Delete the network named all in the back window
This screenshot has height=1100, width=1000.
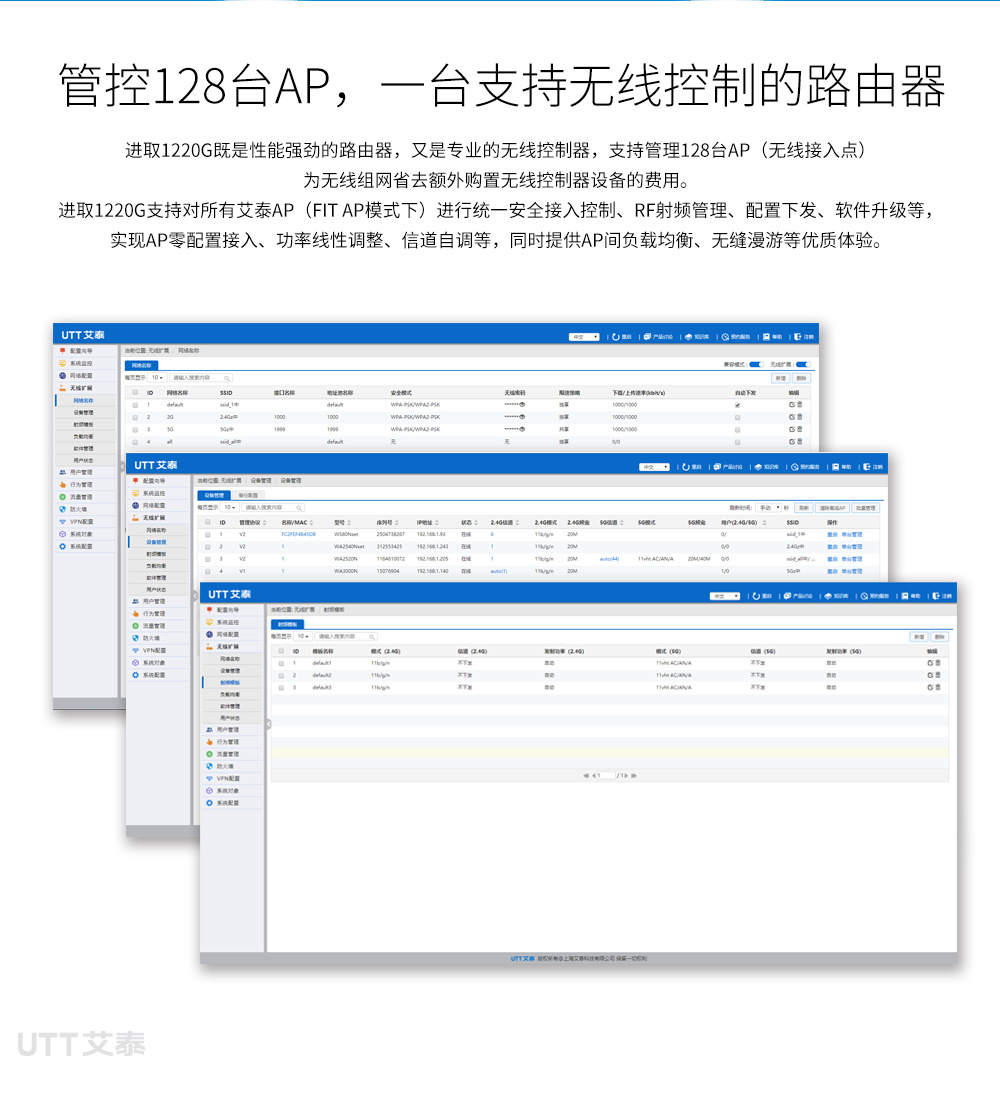click(799, 442)
